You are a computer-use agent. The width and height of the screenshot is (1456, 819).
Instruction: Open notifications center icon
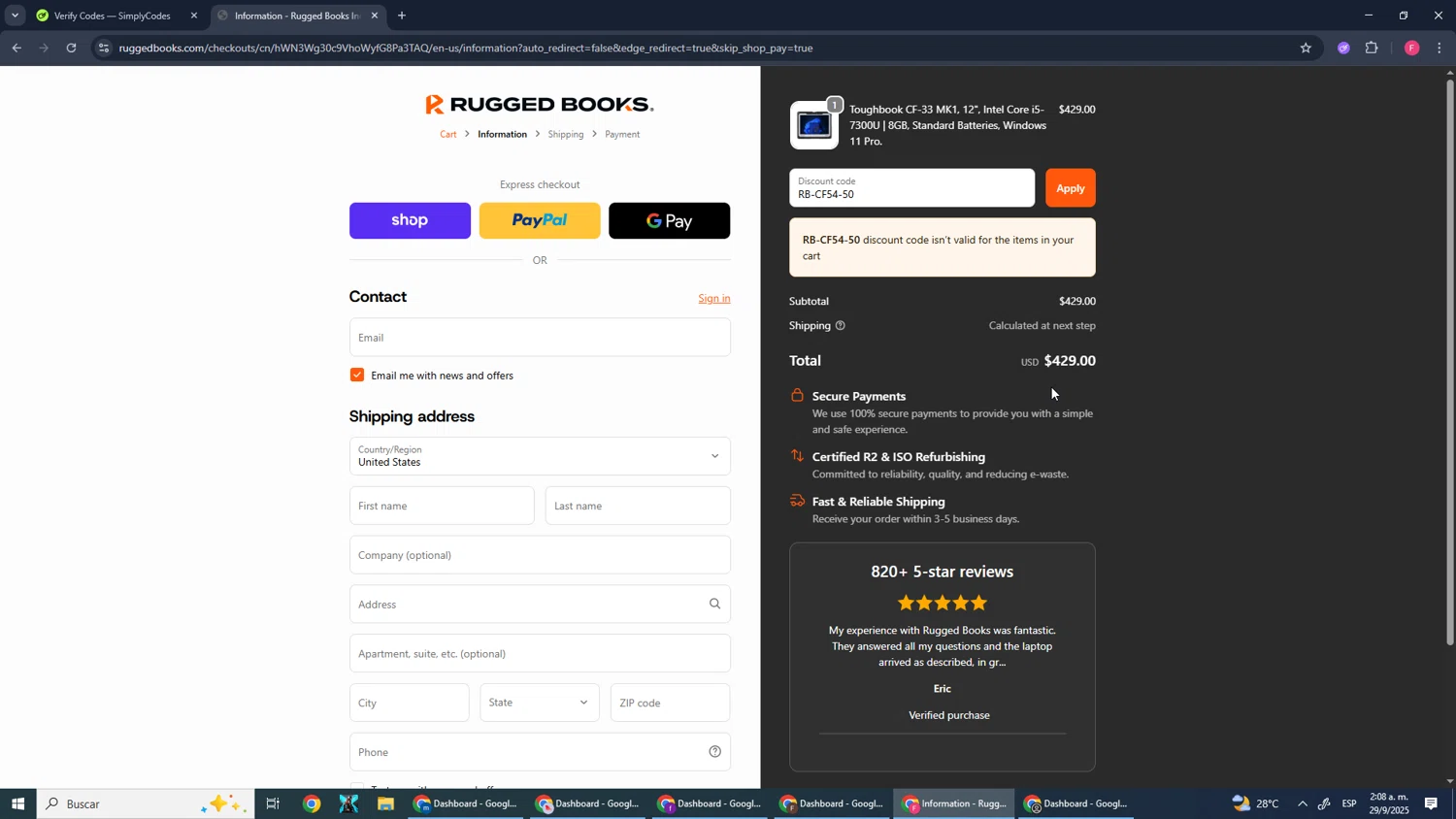pos(1432,803)
